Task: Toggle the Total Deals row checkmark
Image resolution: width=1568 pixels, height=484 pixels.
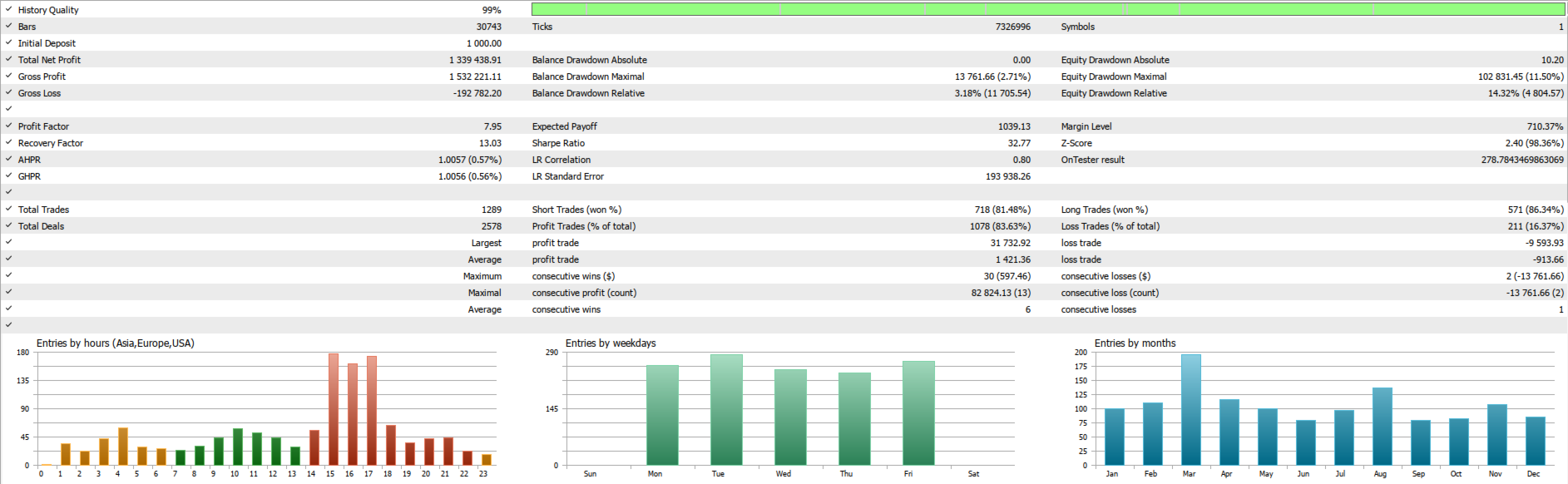Action: (8, 225)
